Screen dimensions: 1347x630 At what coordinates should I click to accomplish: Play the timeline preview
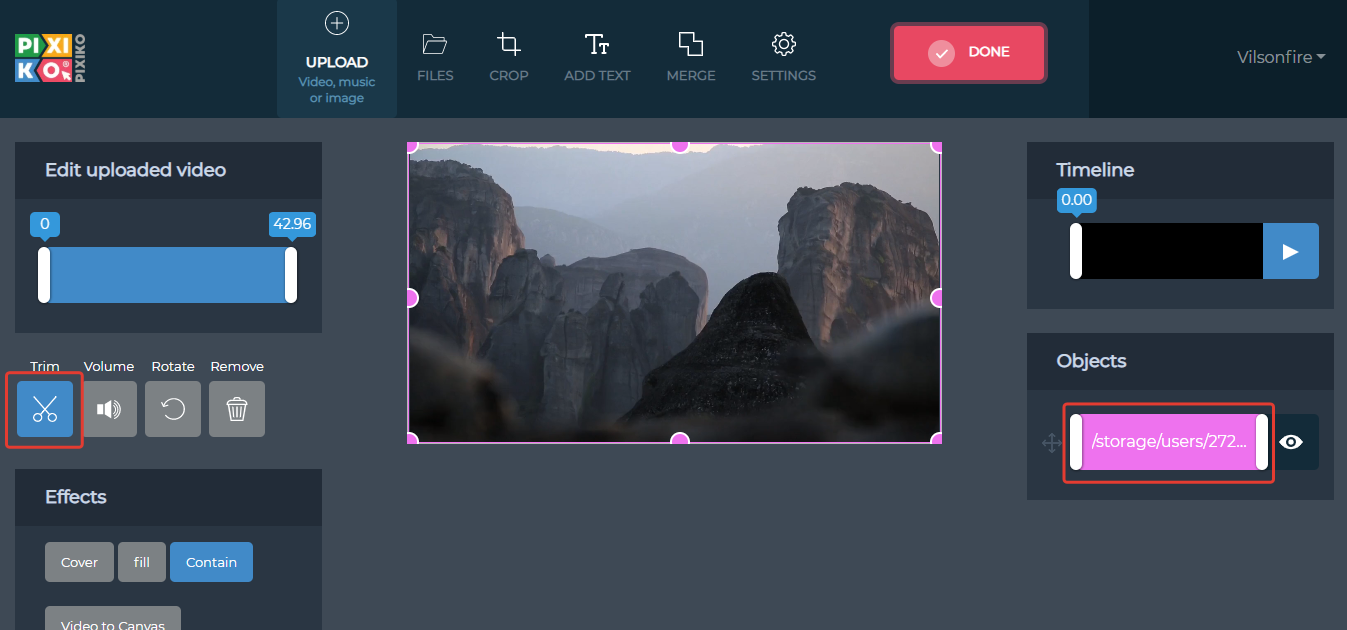(x=1291, y=251)
